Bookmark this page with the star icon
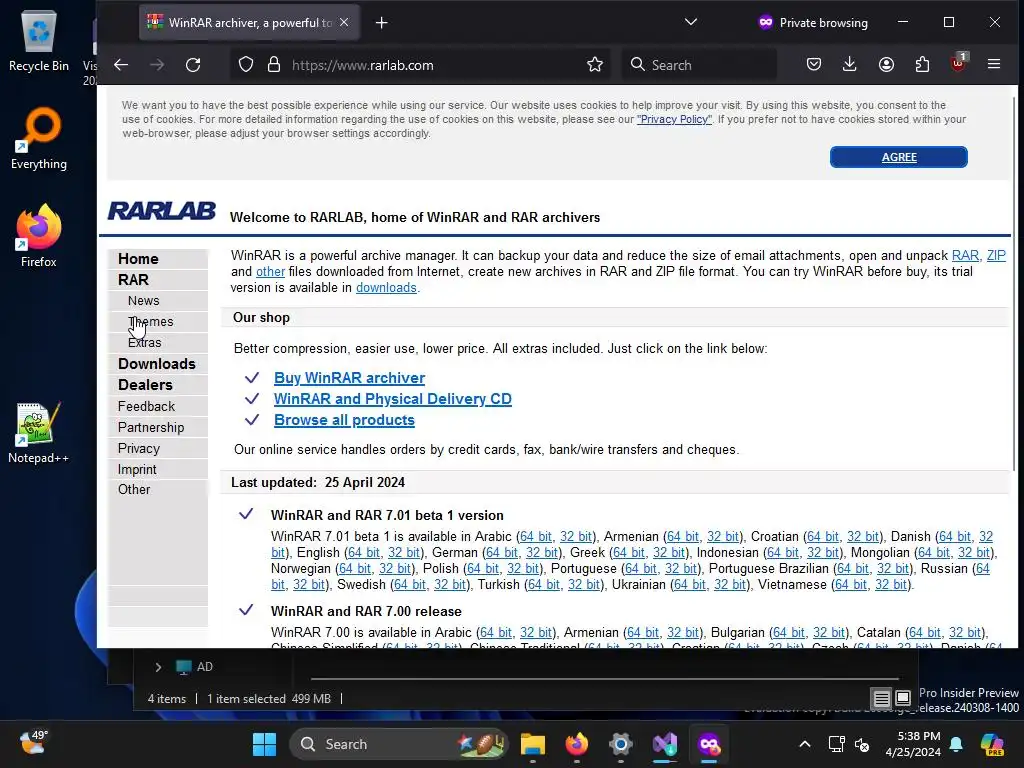The width and height of the screenshot is (1024, 768). tap(594, 65)
